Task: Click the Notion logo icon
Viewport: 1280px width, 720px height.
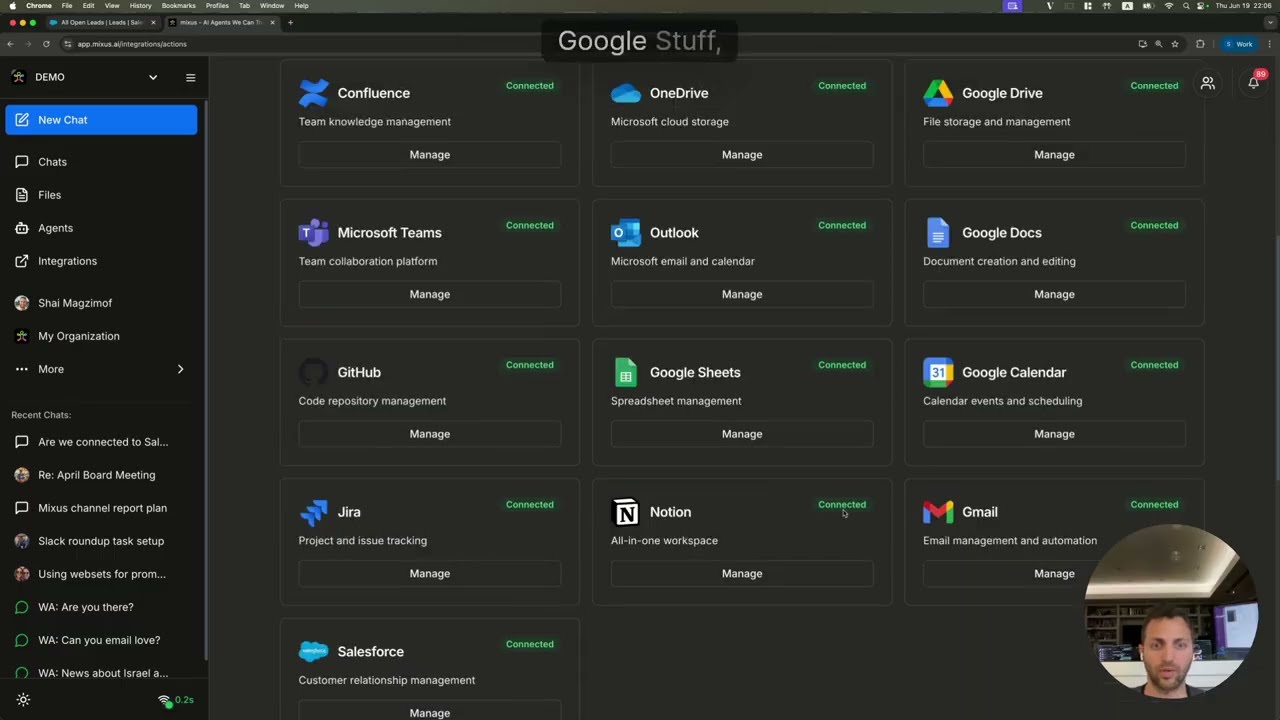Action: pos(626,512)
